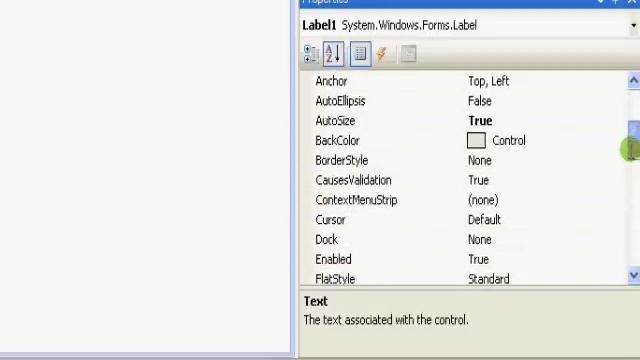Open the Events lightning bolt view
The height and width of the screenshot is (360, 640).
[382, 54]
